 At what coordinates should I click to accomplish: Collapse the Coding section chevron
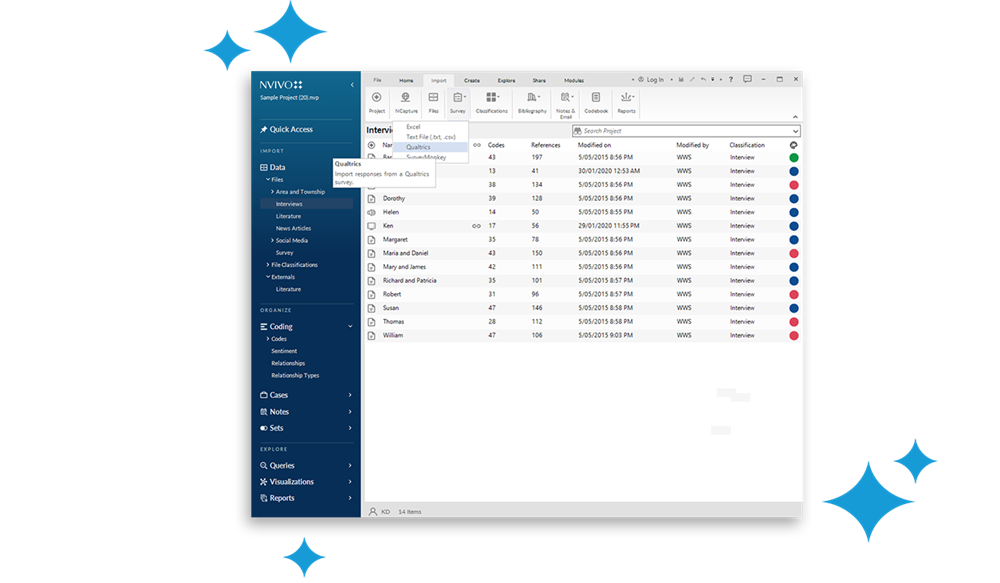pos(350,327)
